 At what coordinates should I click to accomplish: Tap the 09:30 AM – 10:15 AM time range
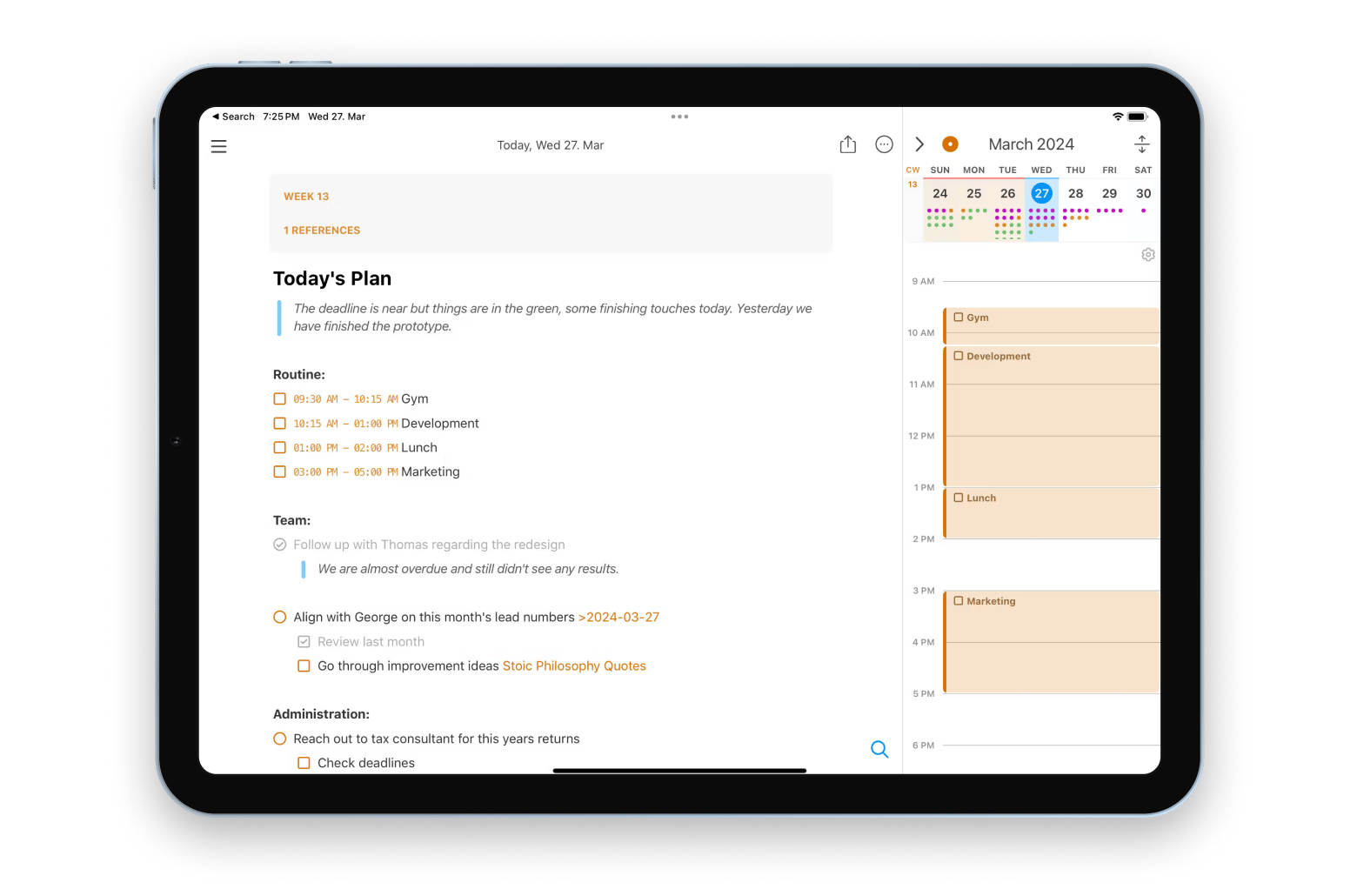pyautogui.click(x=345, y=399)
